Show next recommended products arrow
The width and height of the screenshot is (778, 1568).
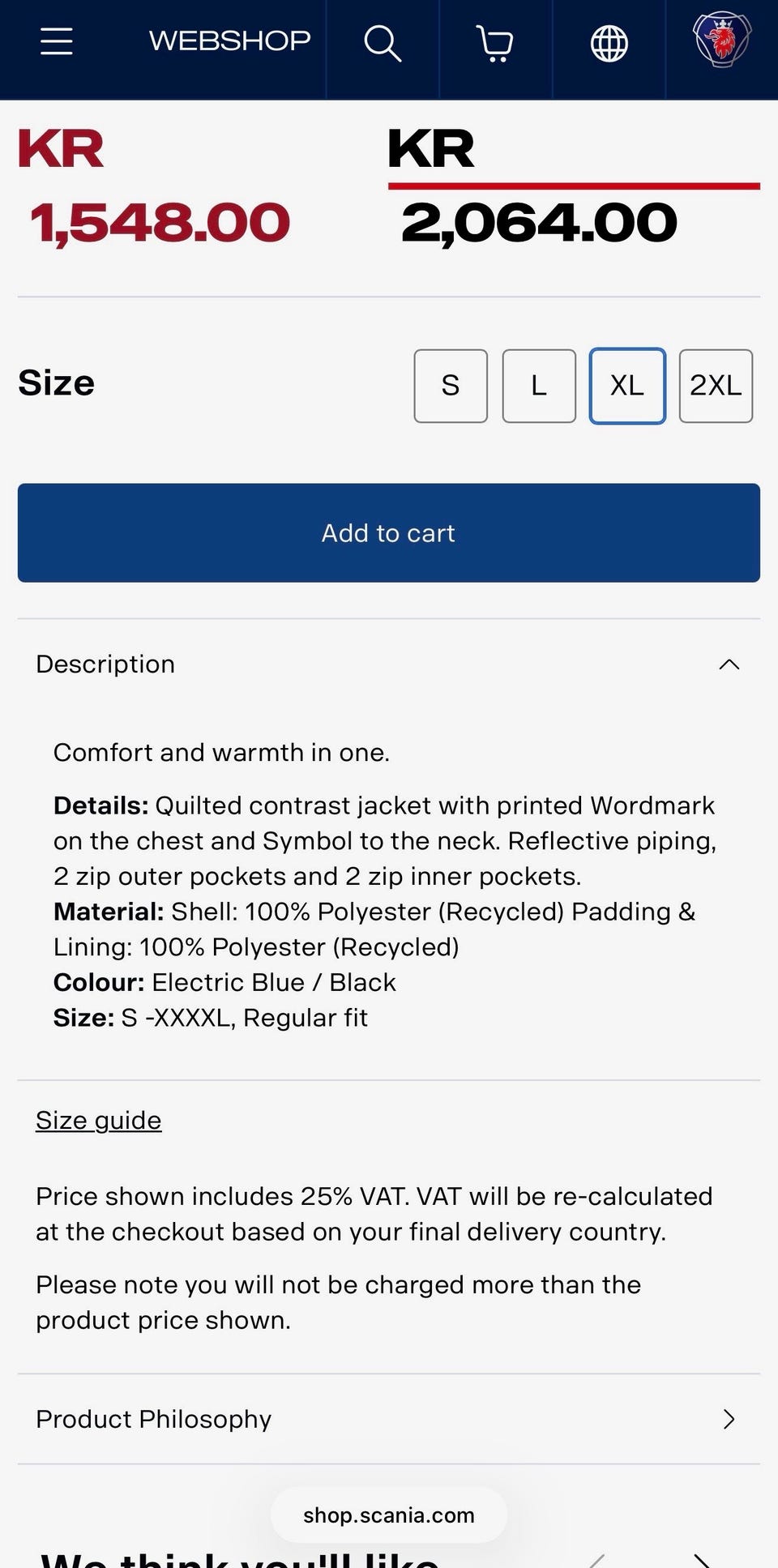click(x=702, y=1560)
